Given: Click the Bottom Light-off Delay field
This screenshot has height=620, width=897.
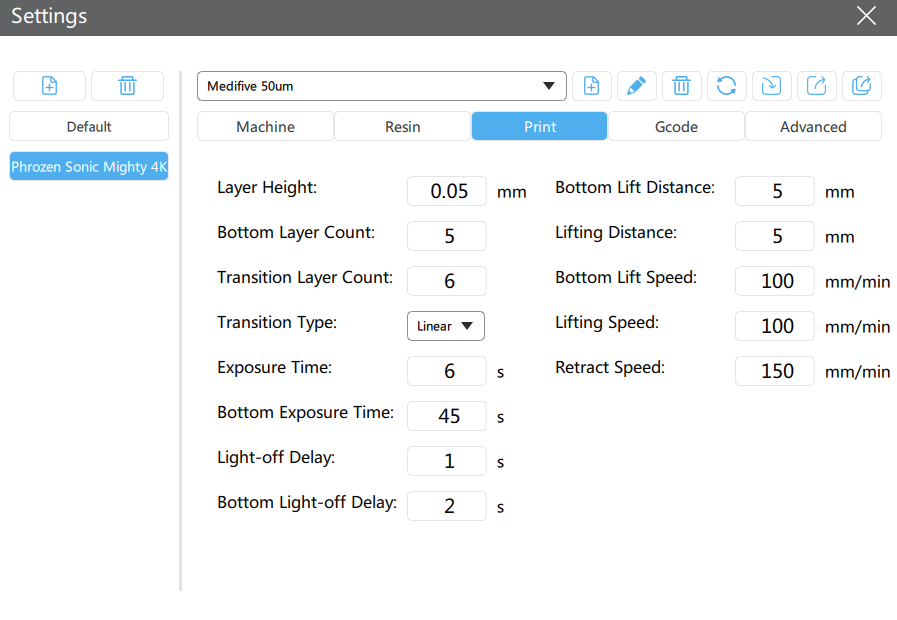Looking at the screenshot, I should pos(447,506).
